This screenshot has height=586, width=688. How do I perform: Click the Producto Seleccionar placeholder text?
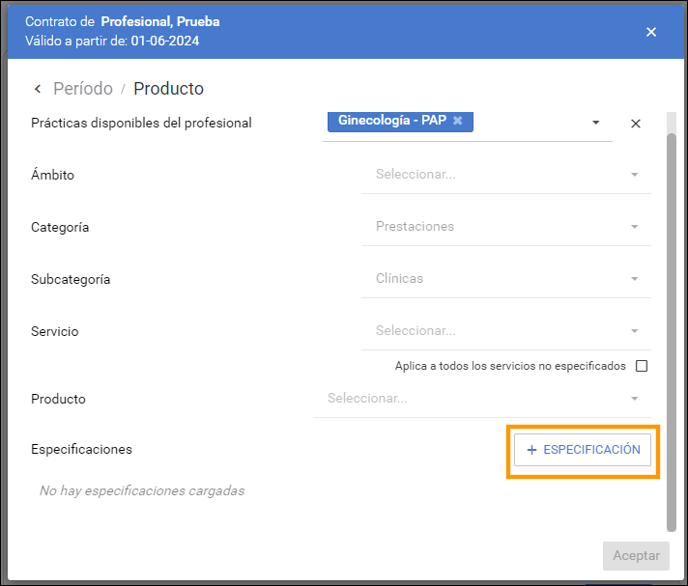click(367, 398)
